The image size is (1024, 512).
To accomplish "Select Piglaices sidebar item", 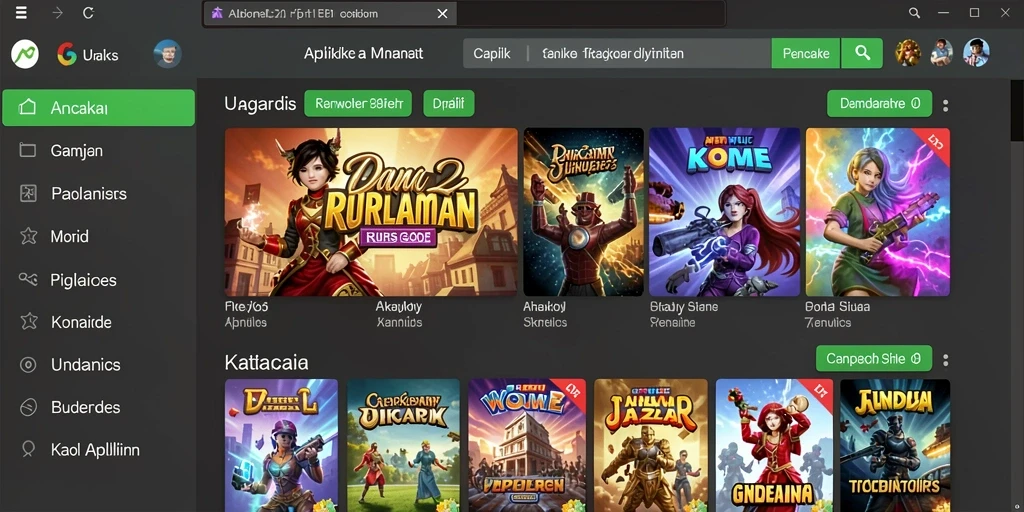I will 99,280.
